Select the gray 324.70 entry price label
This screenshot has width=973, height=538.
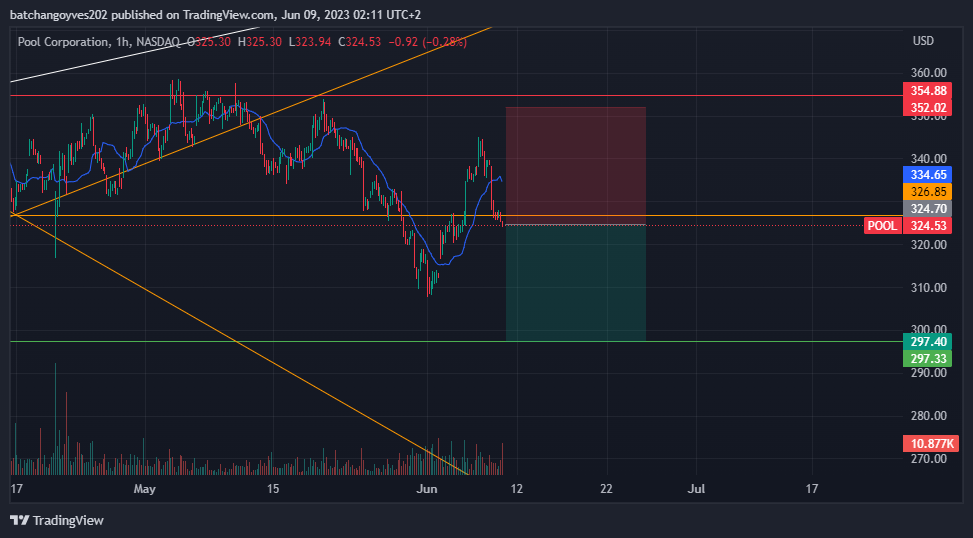[928, 209]
